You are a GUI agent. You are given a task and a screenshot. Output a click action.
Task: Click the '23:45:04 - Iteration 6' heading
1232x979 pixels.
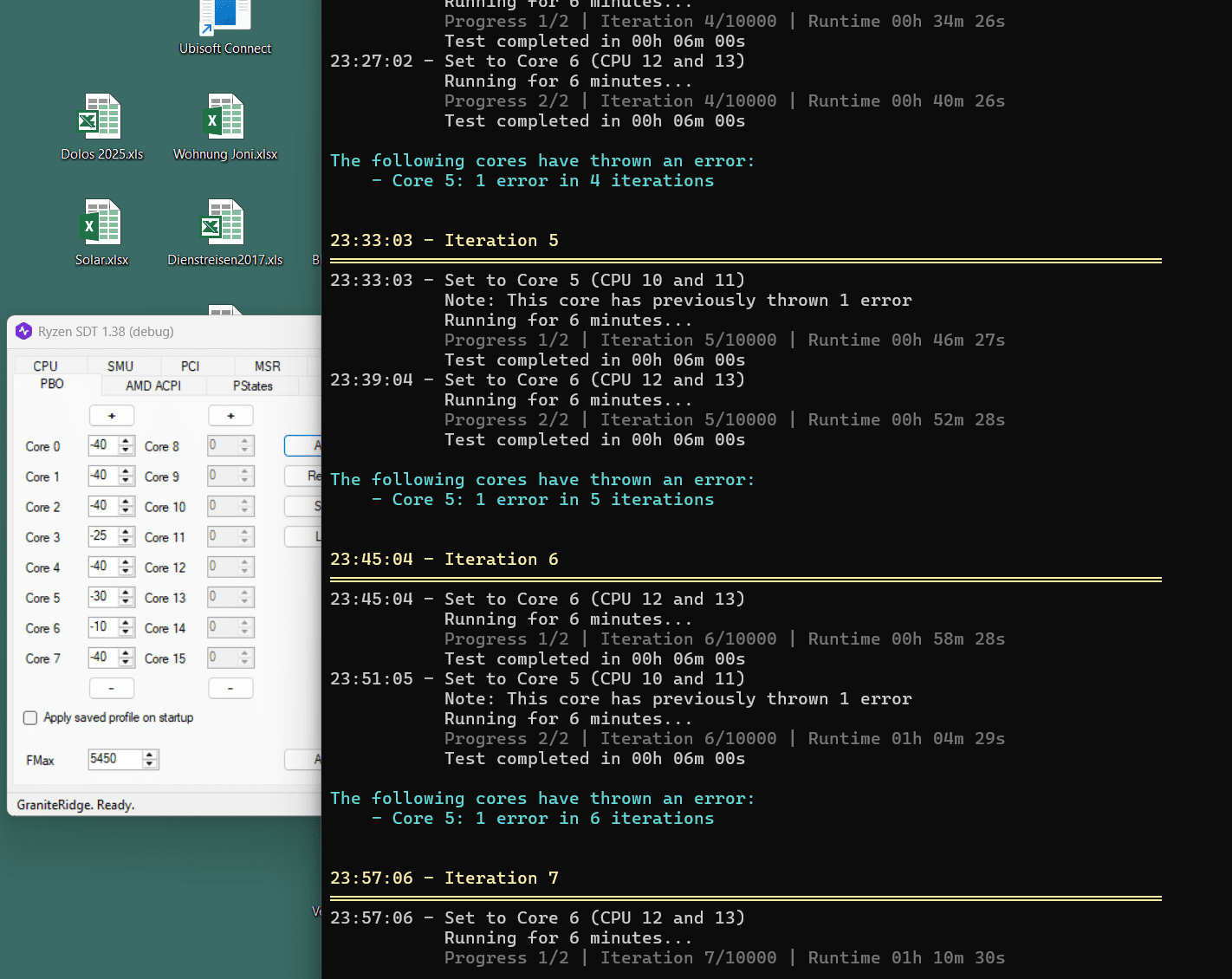click(444, 559)
